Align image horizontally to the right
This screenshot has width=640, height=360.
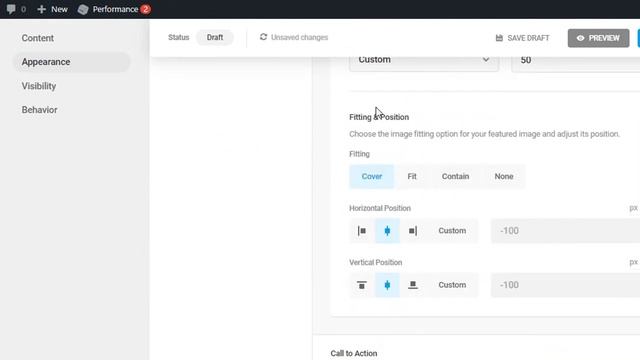click(413, 231)
